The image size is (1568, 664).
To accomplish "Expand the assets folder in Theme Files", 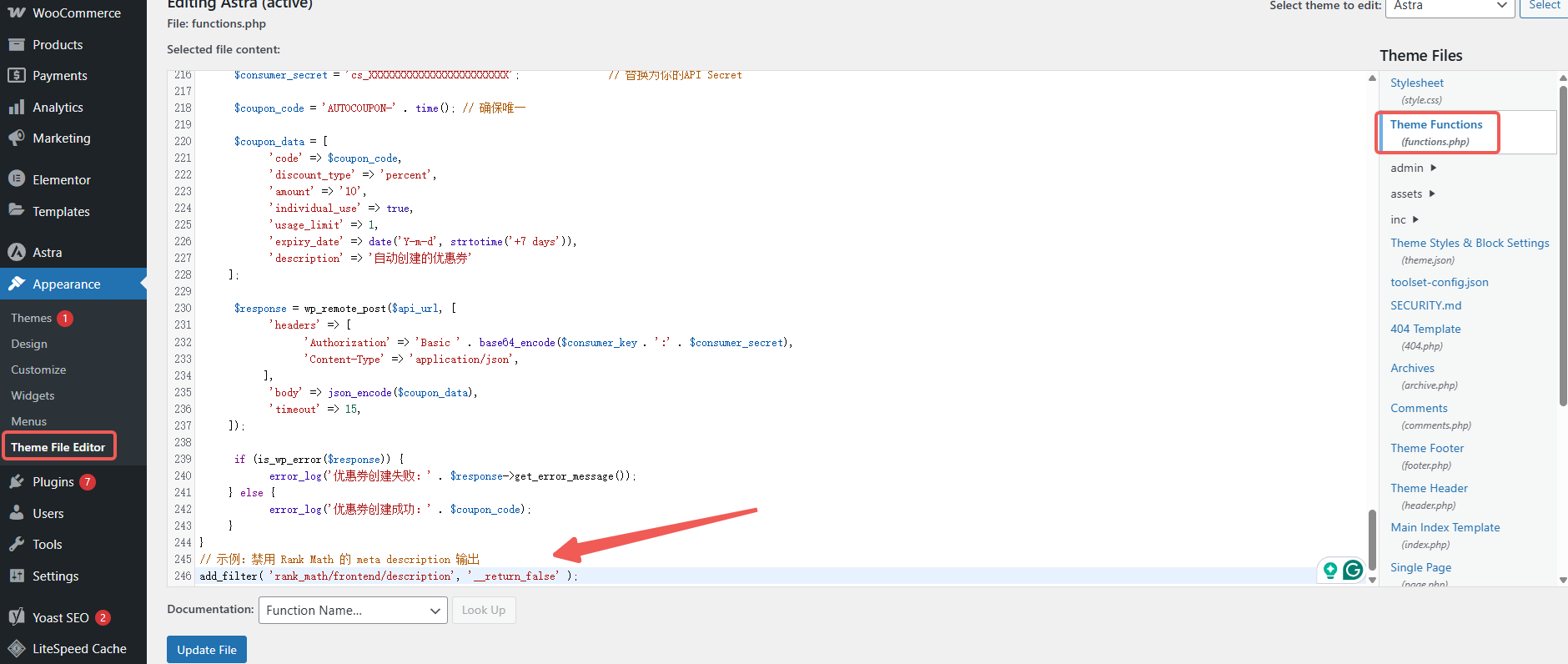I will (1432, 194).
